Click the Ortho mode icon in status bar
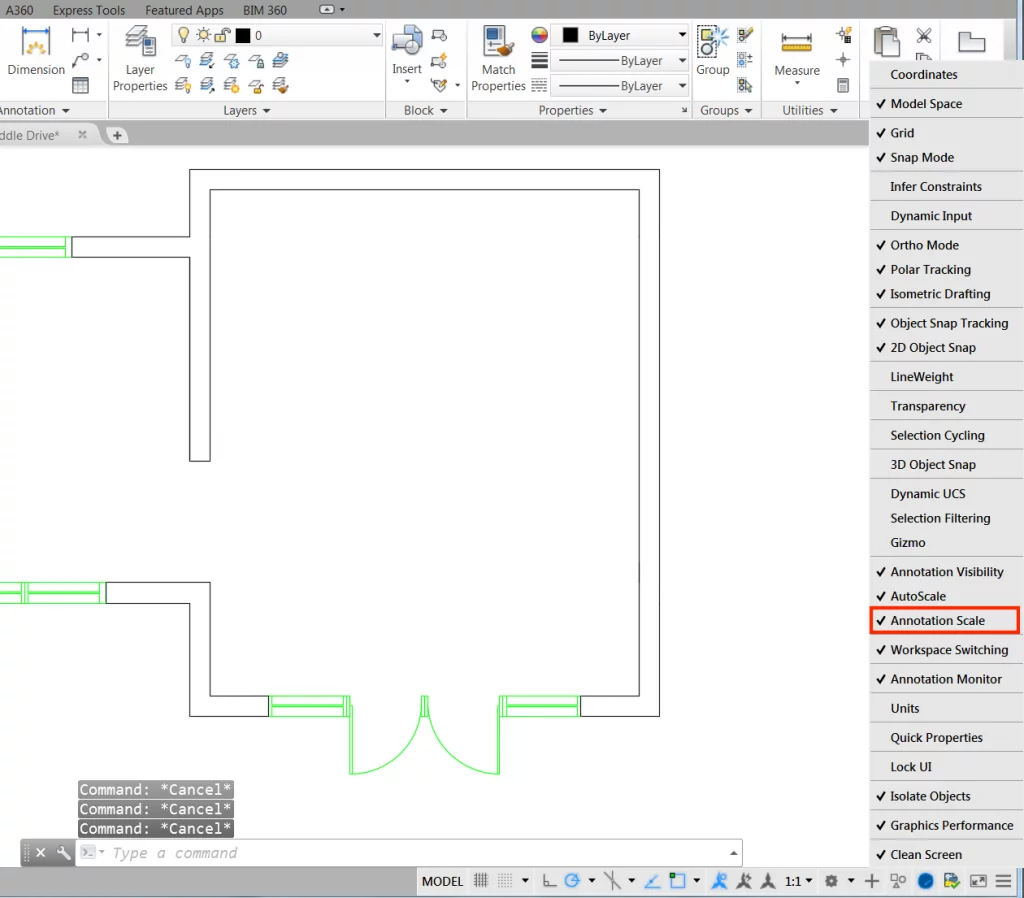The height and width of the screenshot is (898, 1024). [x=548, y=881]
